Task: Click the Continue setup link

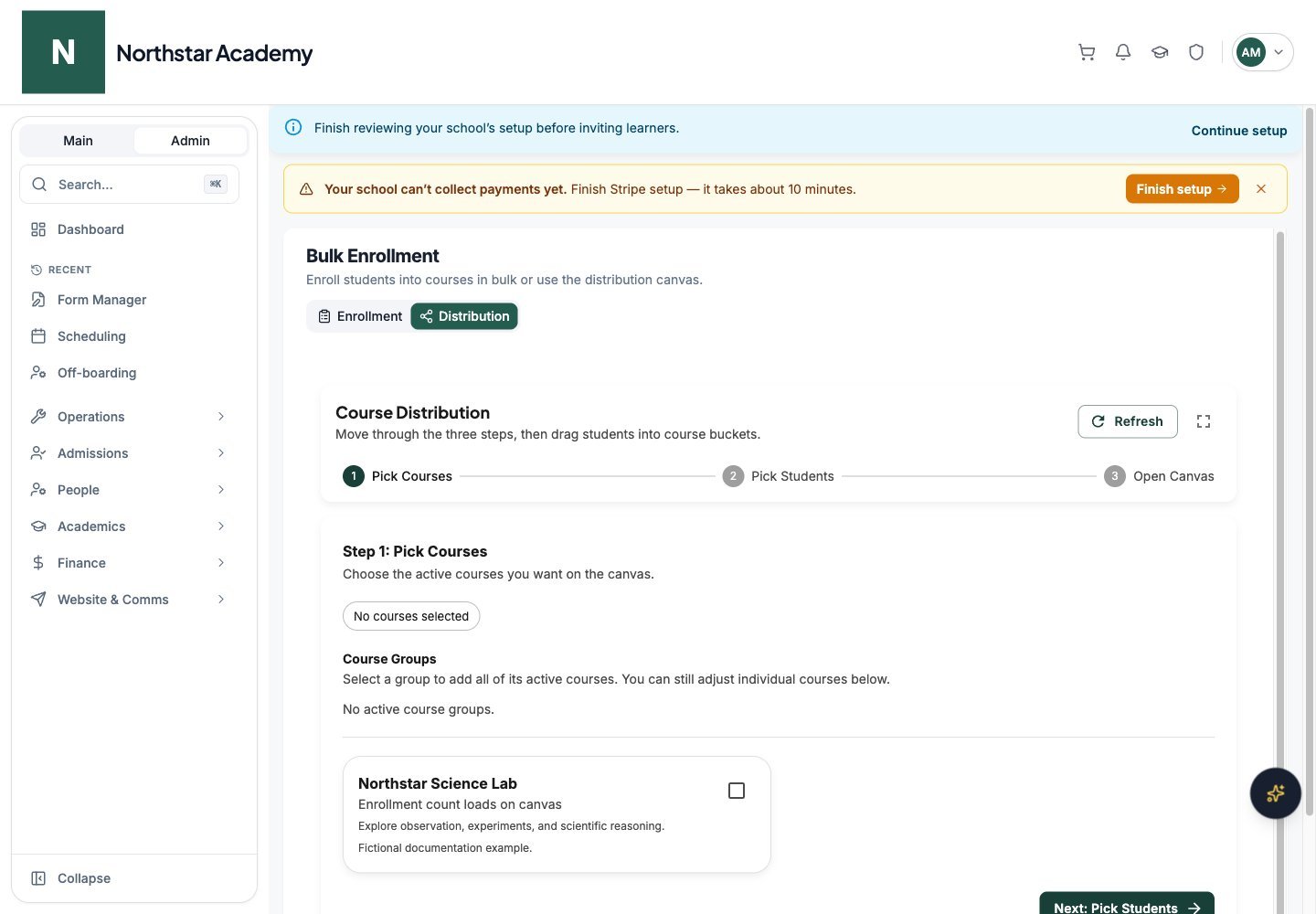Action: (x=1239, y=131)
